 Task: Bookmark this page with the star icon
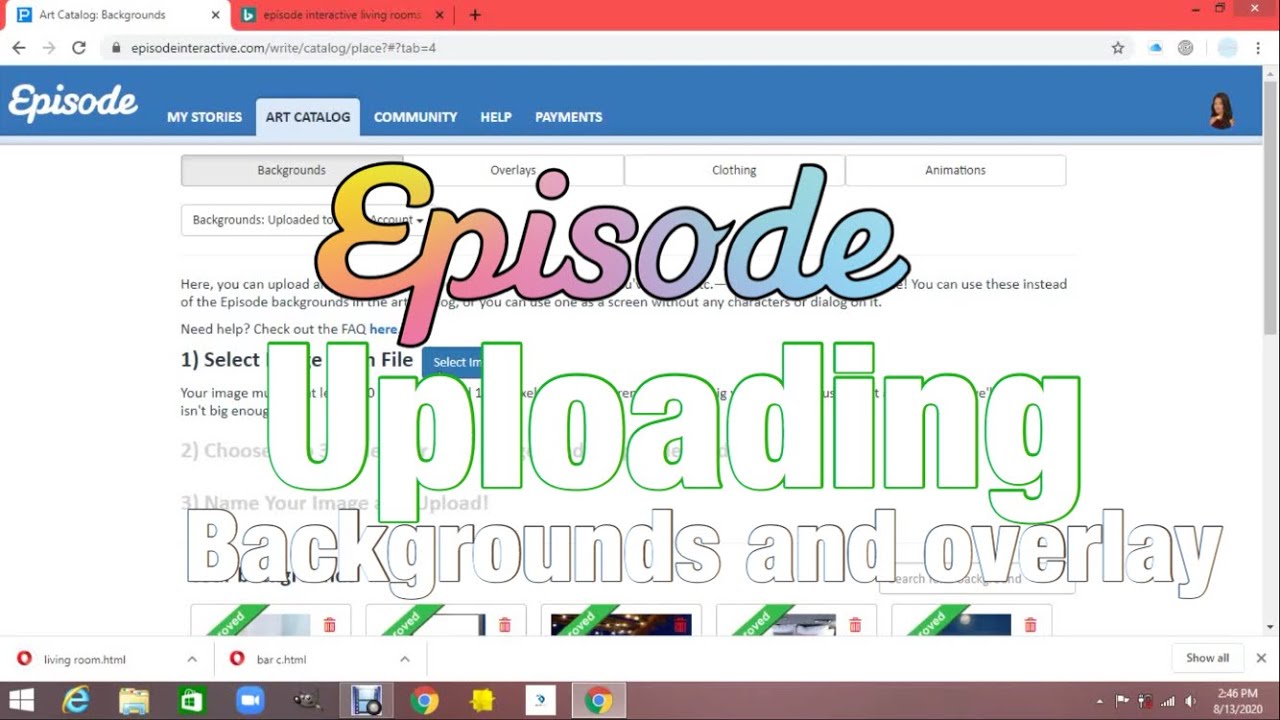click(x=1118, y=47)
